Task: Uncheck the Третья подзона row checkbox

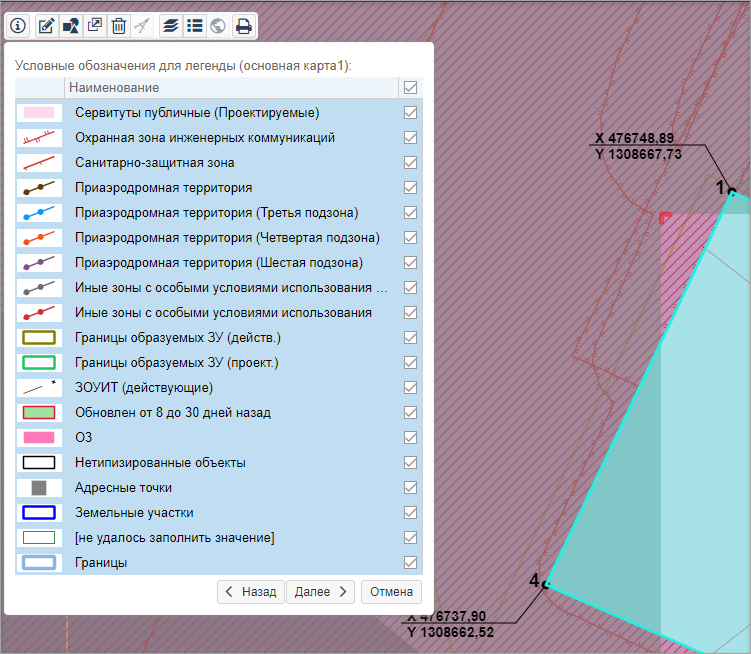Action: coord(410,212)
